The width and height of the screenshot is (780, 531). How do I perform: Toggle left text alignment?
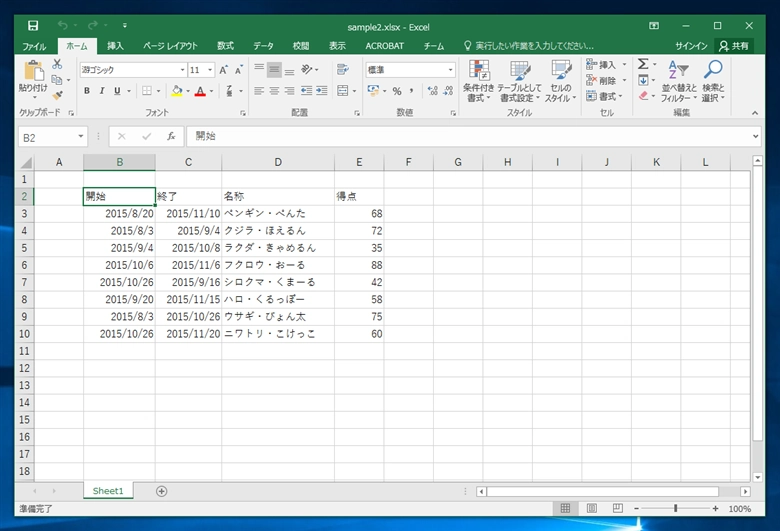click(259, 91)
